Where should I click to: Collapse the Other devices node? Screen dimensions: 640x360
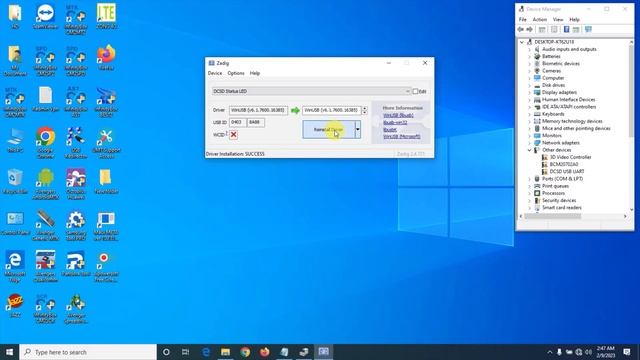pyautogui.click(x=529, y=150)
